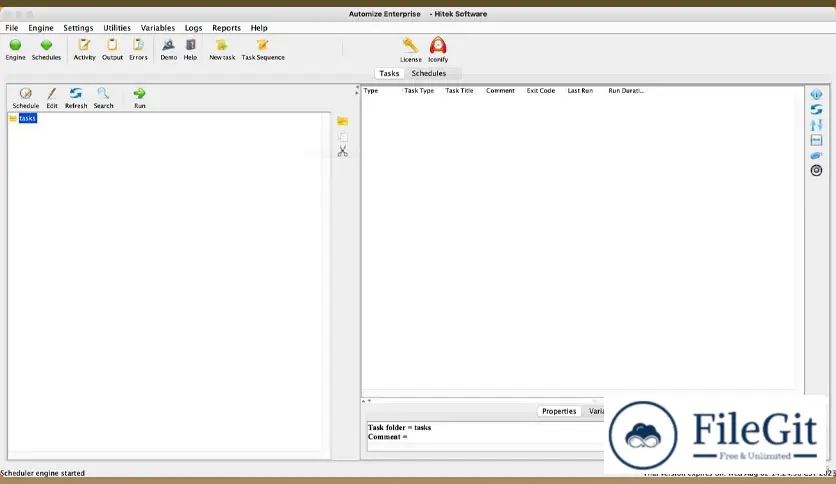836x484 pixels.
Task: Switch to the Schedules tab
Action: 429,74
